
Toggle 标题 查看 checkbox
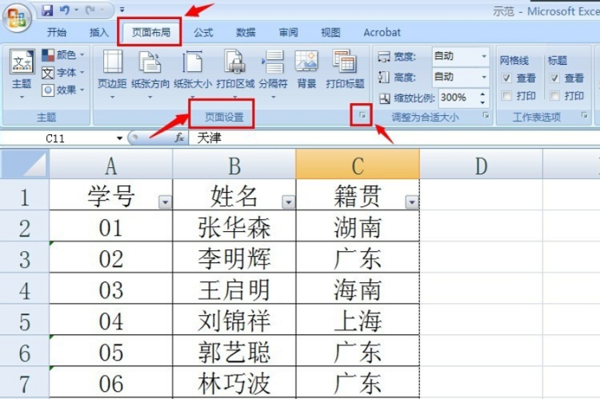(x=554, y=78)
